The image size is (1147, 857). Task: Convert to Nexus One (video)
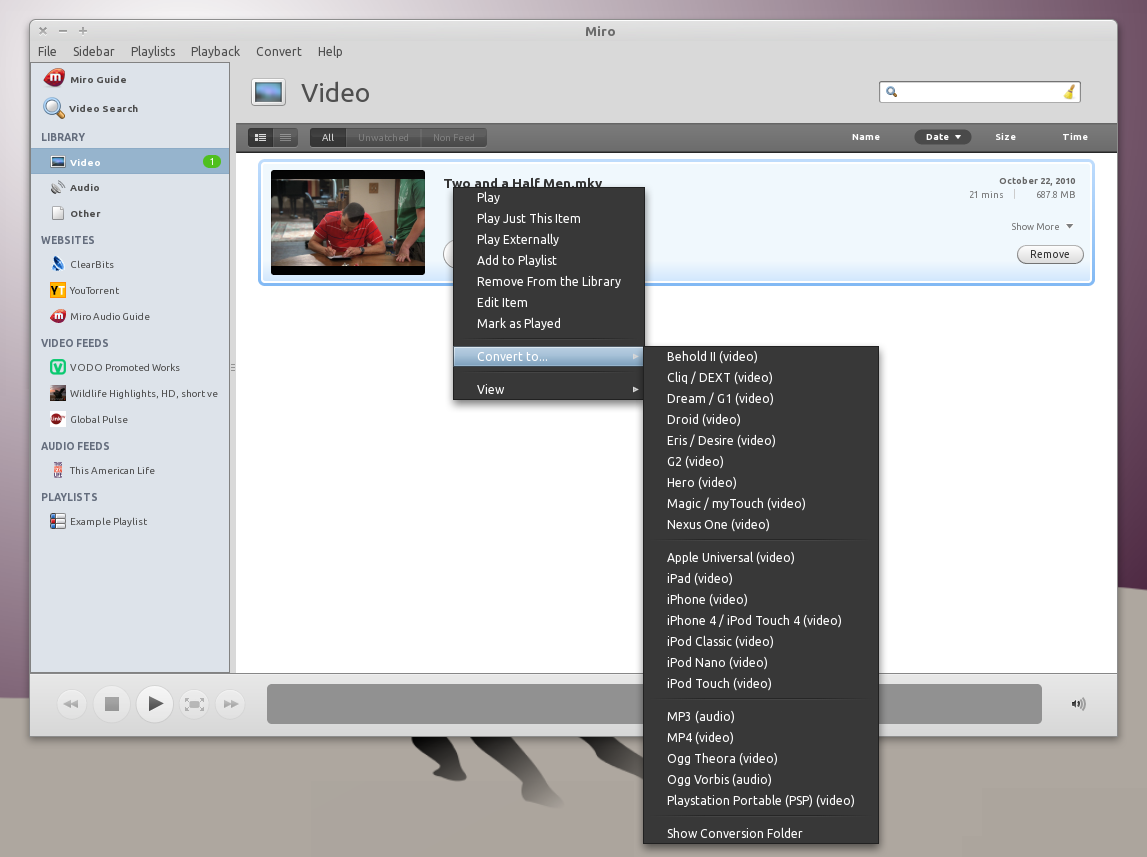tap(761, 524)
